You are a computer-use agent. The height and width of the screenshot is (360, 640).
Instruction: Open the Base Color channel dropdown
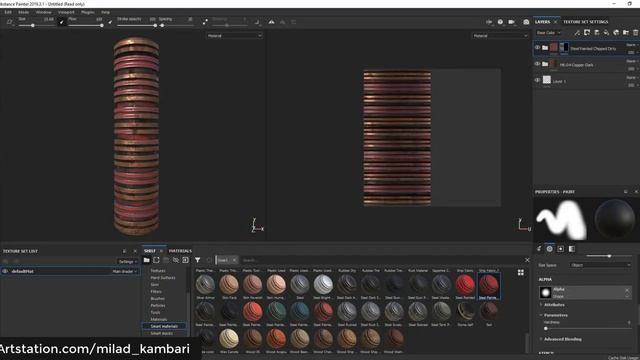[x=548, y=33]
